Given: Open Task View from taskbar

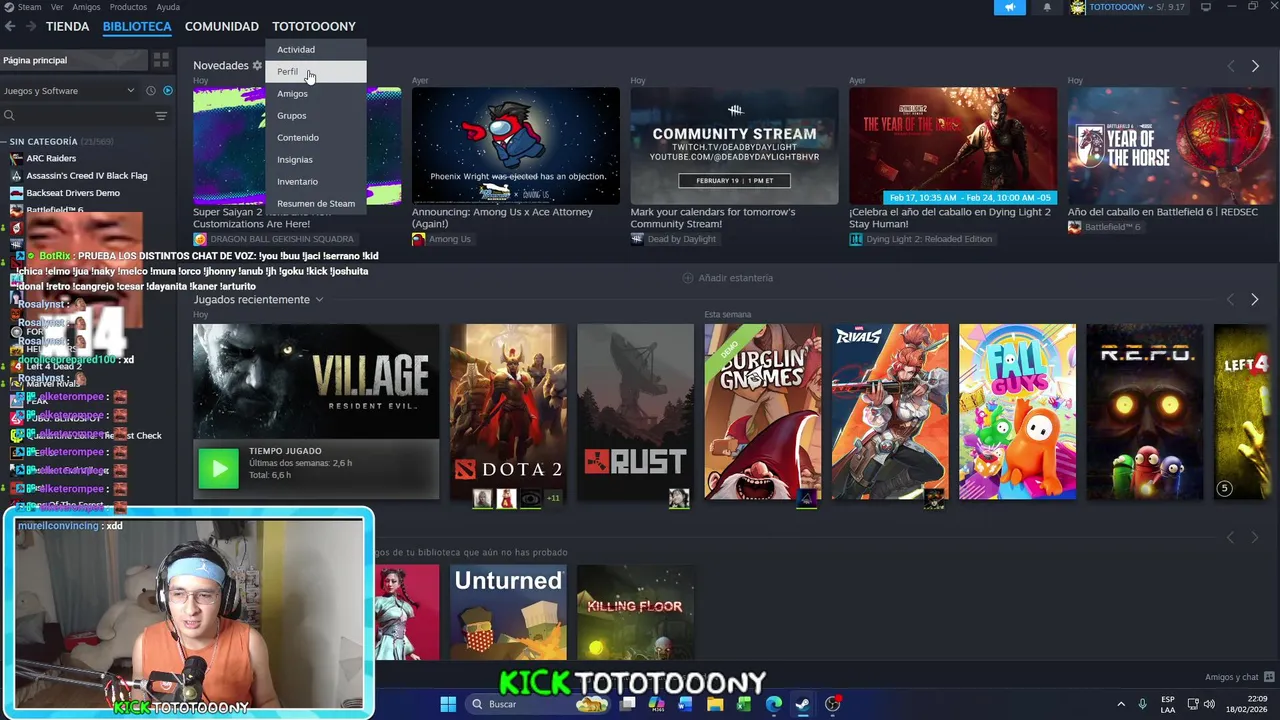Looking at the screenshot, I should click(627, 704).
